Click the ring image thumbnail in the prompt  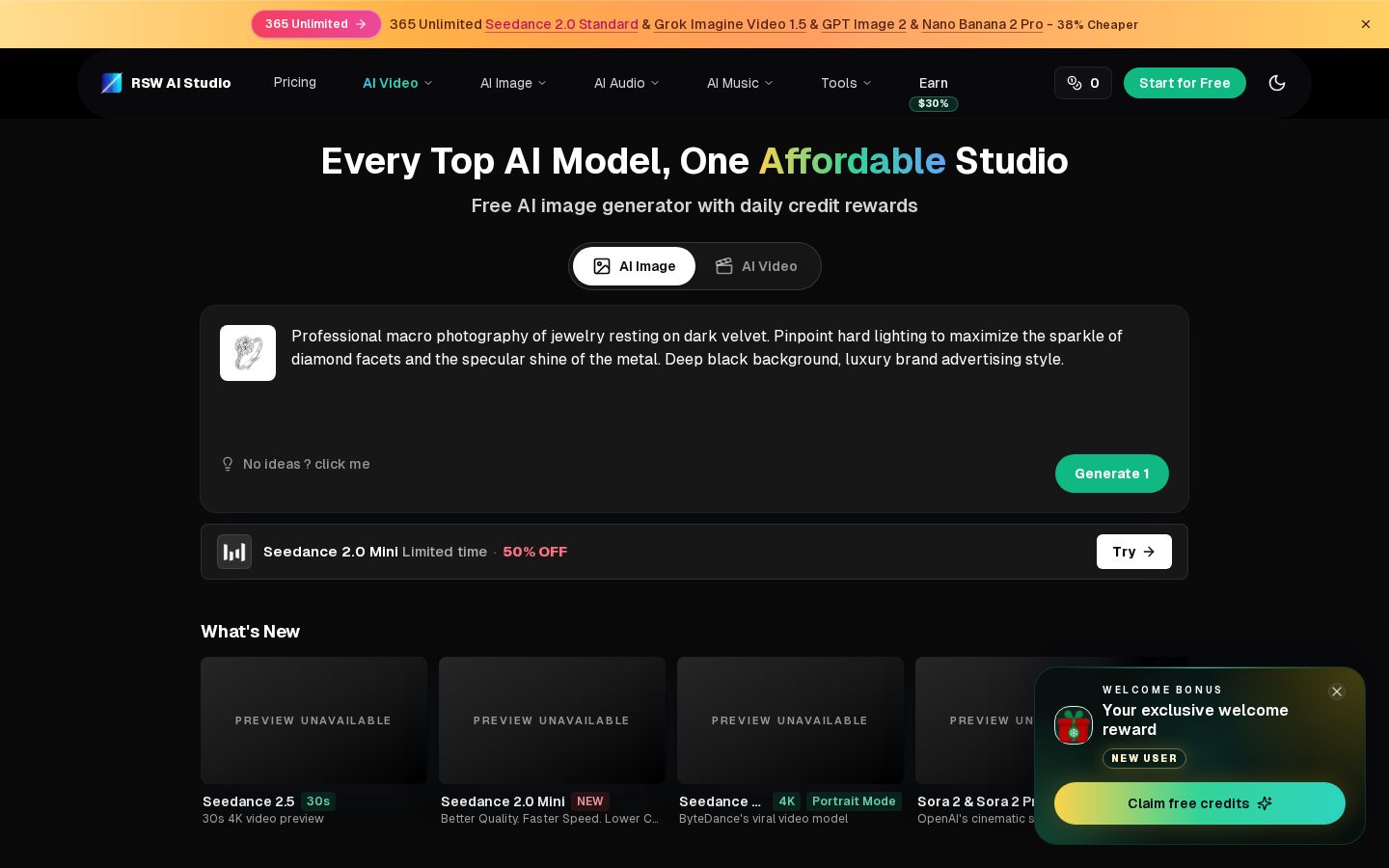(248, 353)
